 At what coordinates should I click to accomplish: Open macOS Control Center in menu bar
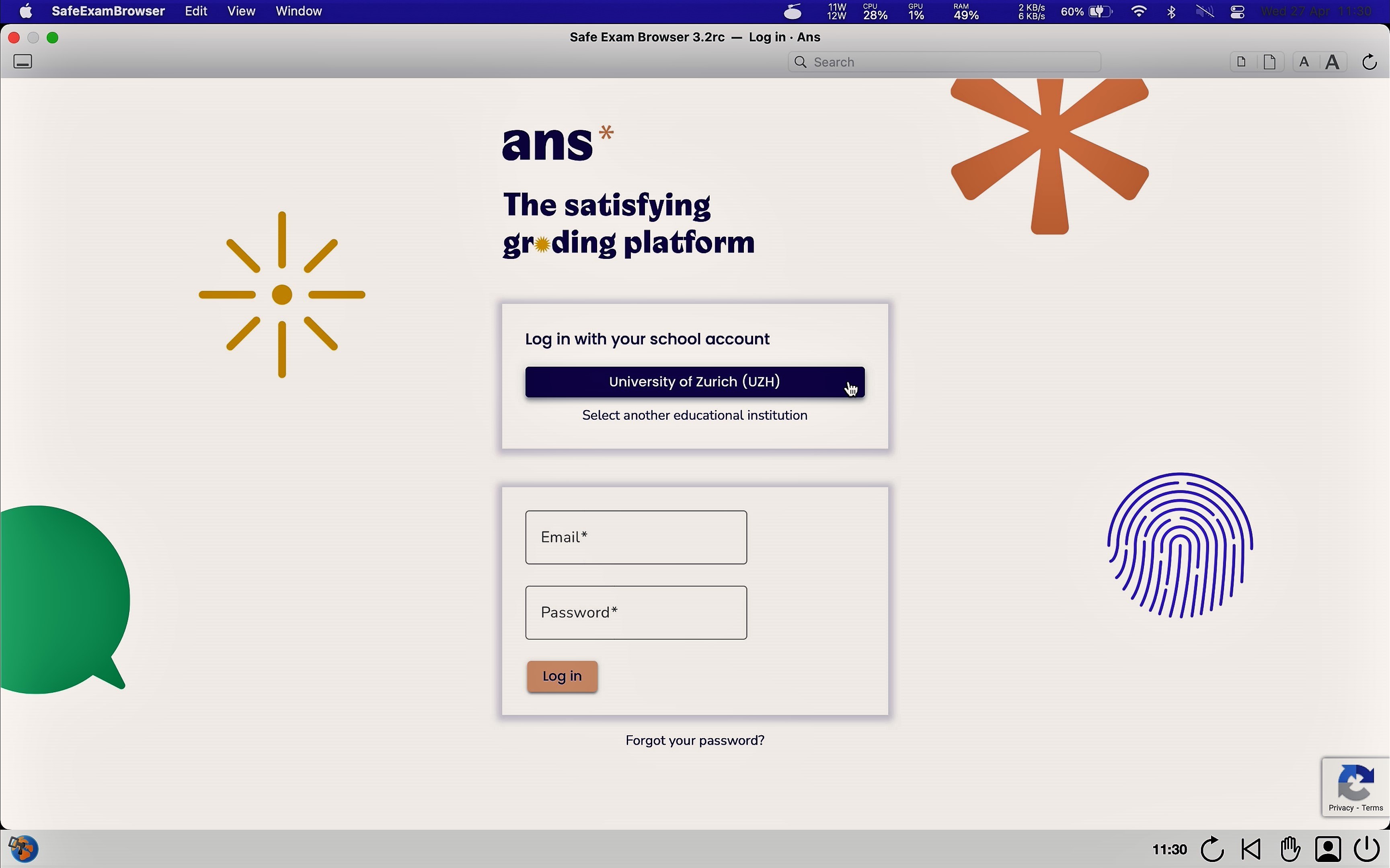click(1238, 12)
